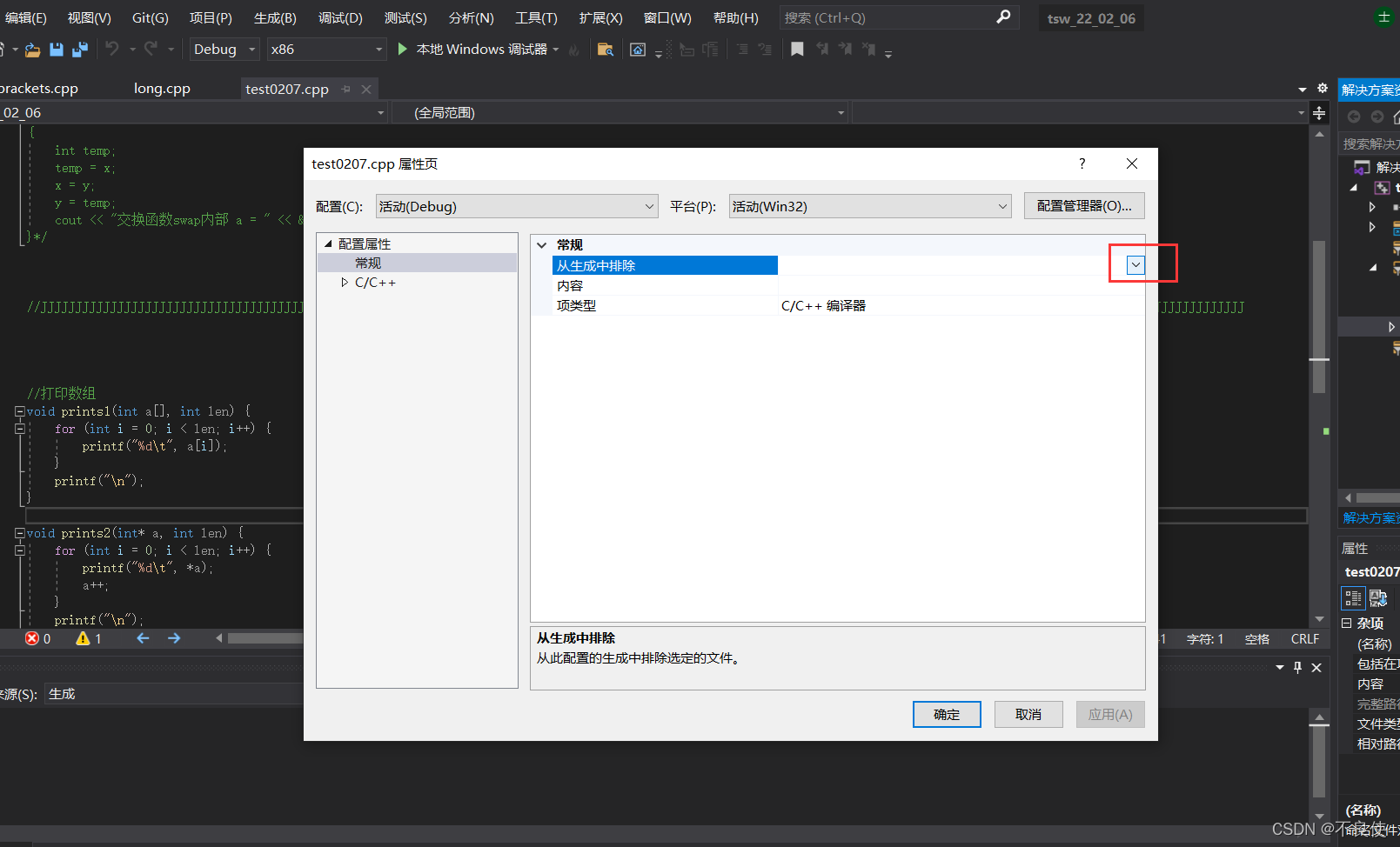Redo the last undone edit
The width and height of the screenshot is (1400, 847).
click(x=151, y=49)
